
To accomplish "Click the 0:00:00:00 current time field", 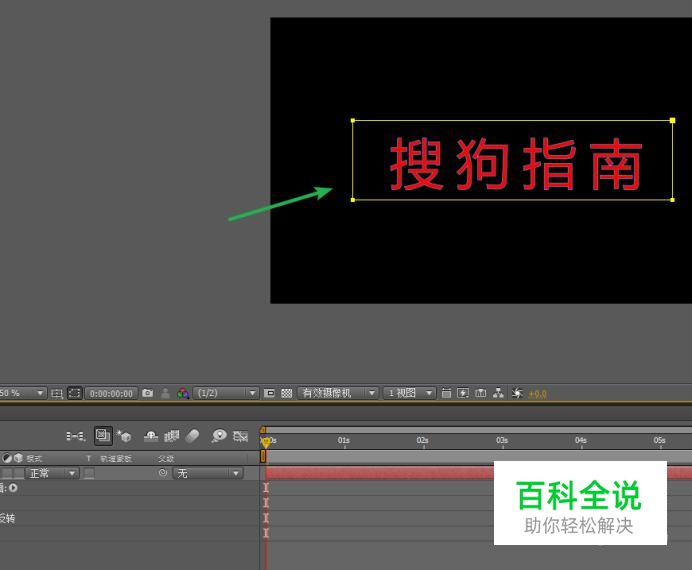I will 111,394.
